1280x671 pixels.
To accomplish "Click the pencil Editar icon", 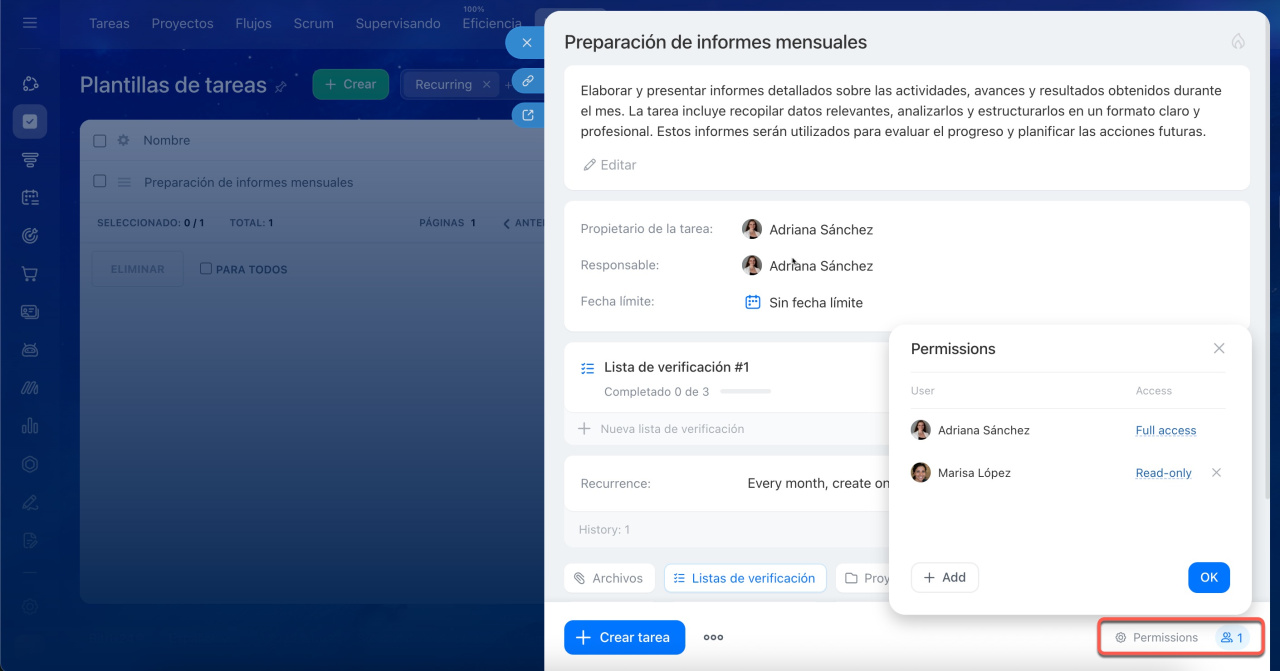I will [x=589, y=165].
